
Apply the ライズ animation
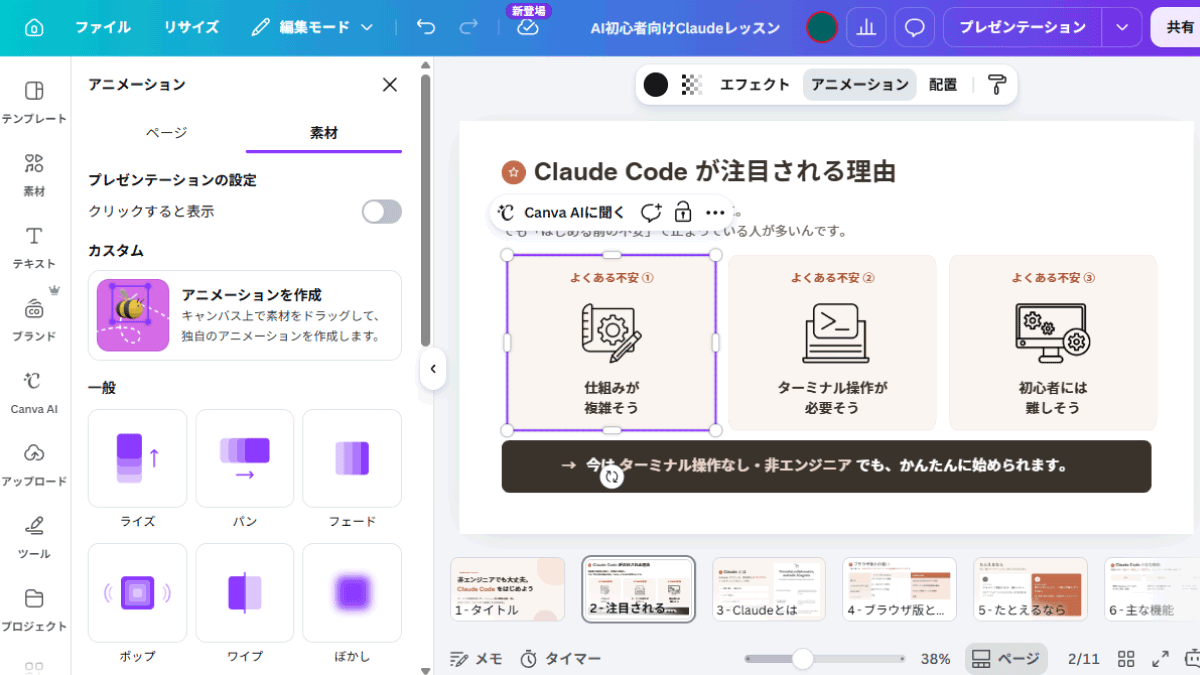click(138, 458)
